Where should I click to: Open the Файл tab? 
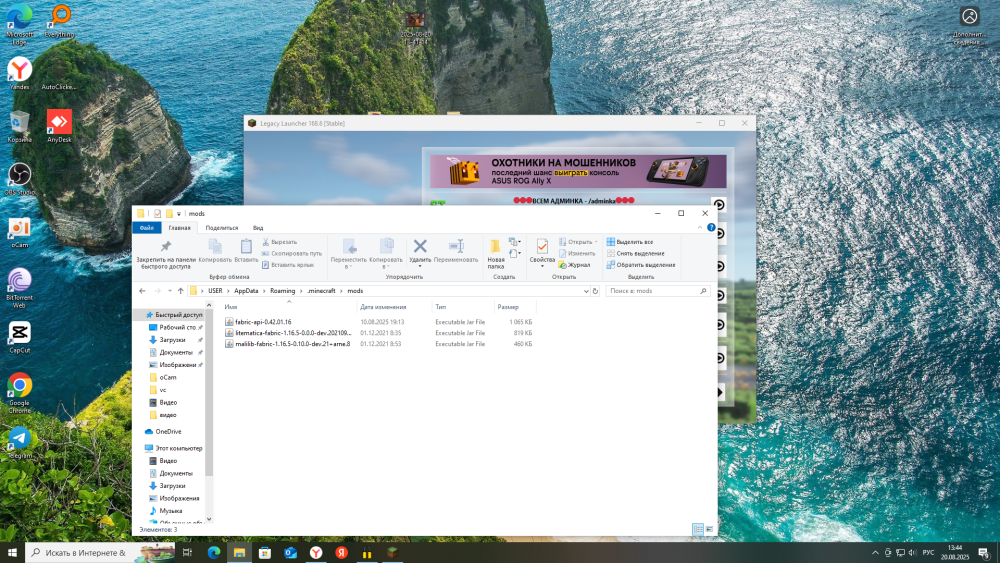(x=147, y=228)
